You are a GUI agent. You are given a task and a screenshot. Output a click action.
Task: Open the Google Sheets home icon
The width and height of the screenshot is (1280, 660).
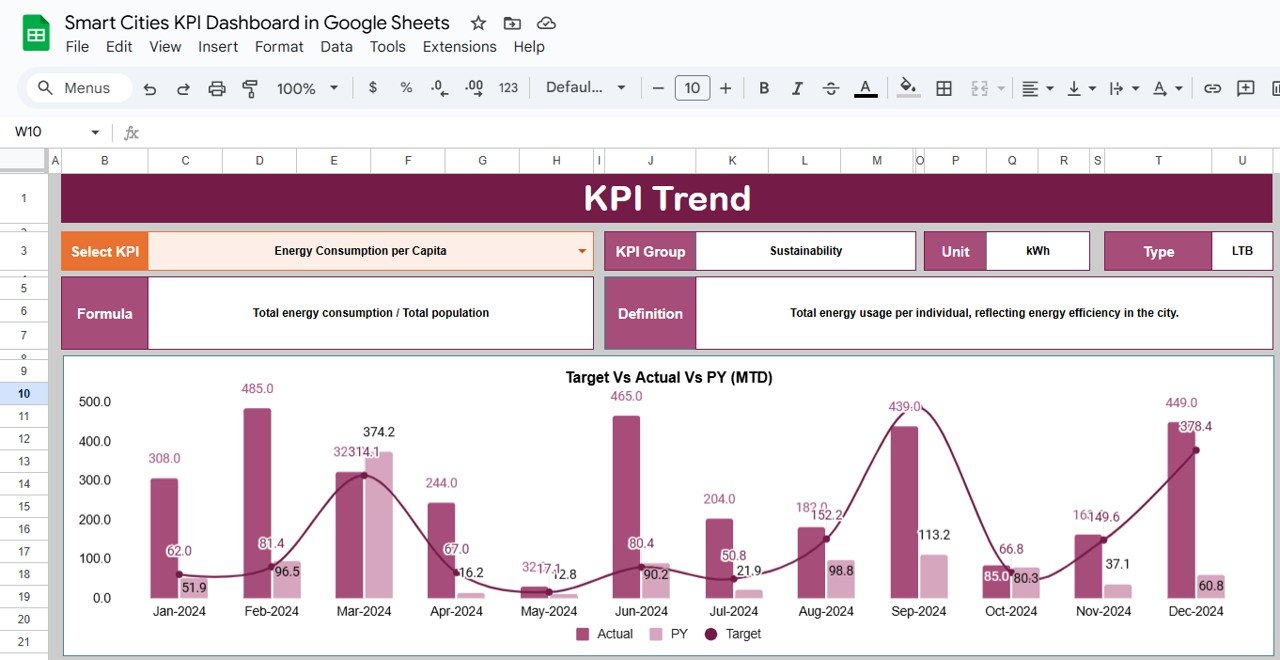pyautogui.click(x=36, y=33)
